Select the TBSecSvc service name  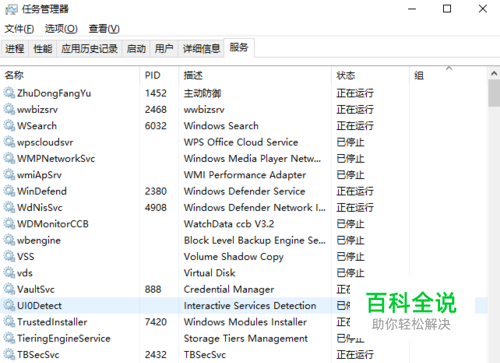point(38,354)
